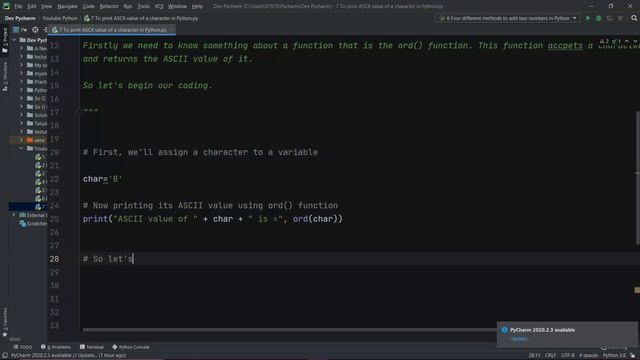The height and width of the screenshot is (360, 640).
Task: Click Dev Pycharm breadcrumb in navigation bar
Action: (20, 18)
